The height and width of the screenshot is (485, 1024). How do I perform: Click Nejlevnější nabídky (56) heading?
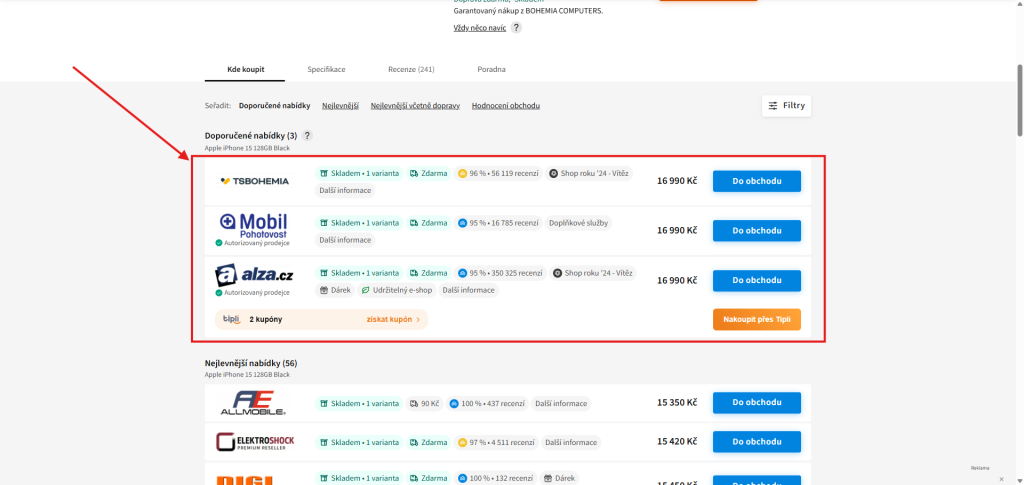[x=251, y=363]
